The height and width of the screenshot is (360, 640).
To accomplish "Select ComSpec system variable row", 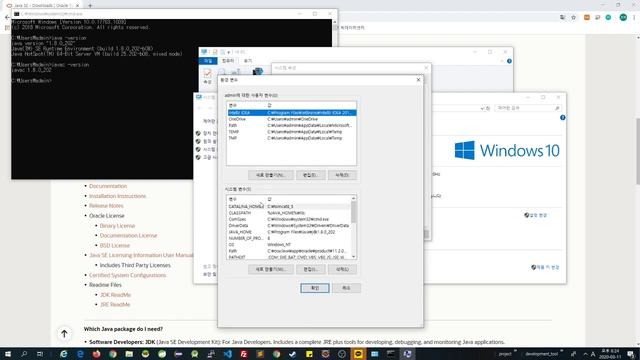I will 289,219.
